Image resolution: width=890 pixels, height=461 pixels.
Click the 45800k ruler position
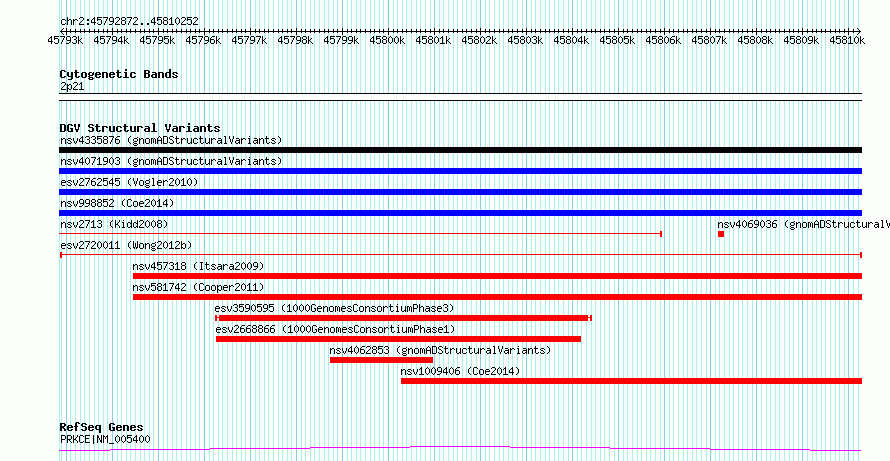click(x=388, y=40)
